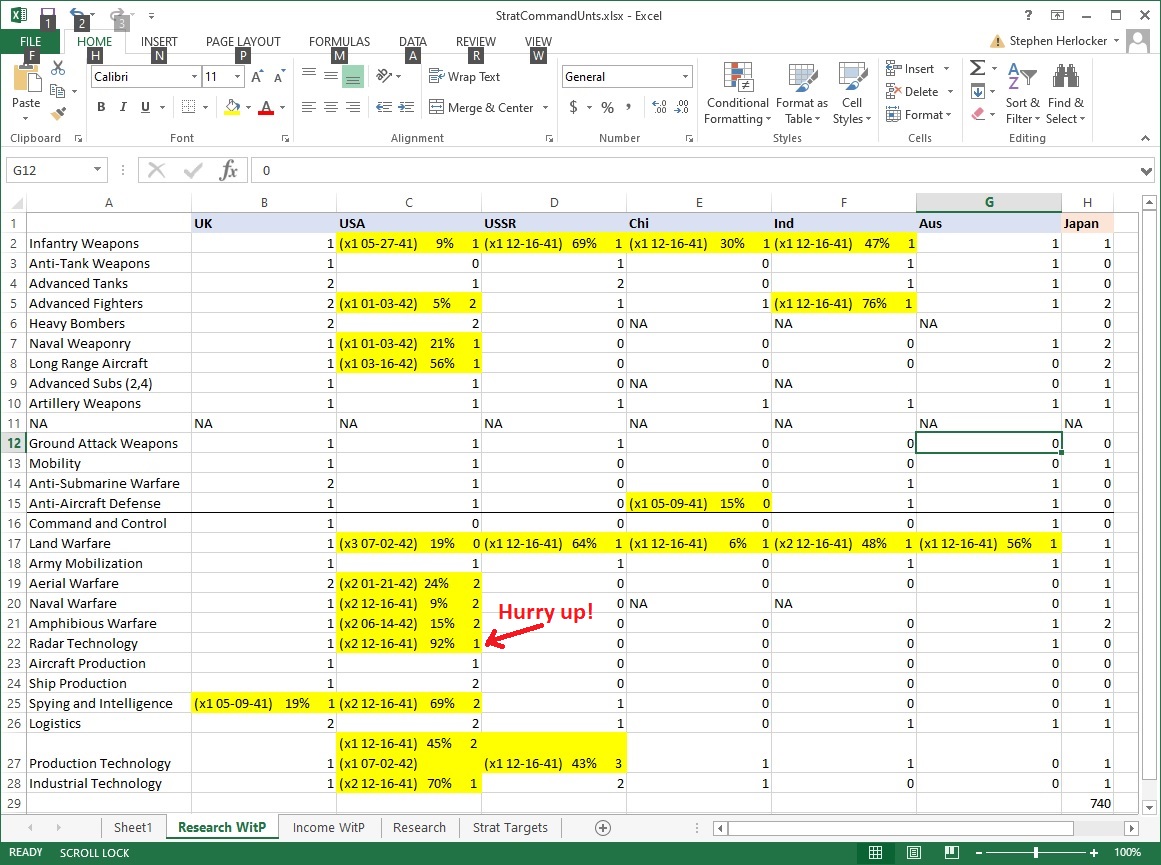Click the Decrease Decimal icon
1161x865 pixels.
pyautogui.click(x=682, y=107)
